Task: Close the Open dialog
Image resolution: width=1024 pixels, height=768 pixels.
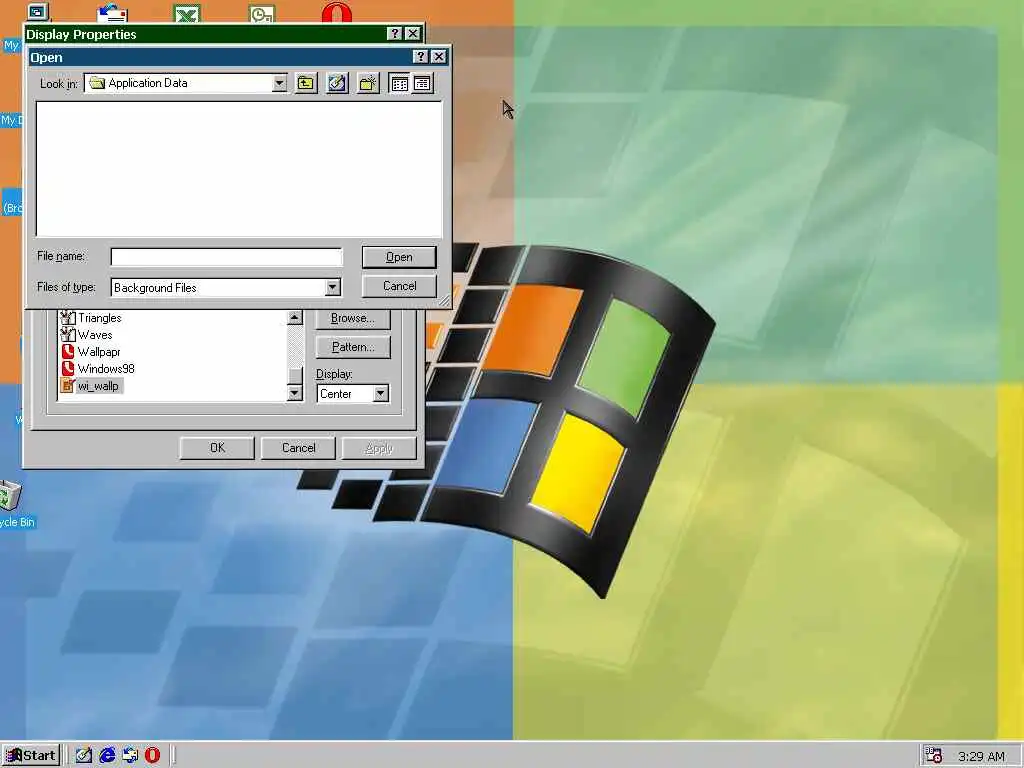Action: [439, 57]
